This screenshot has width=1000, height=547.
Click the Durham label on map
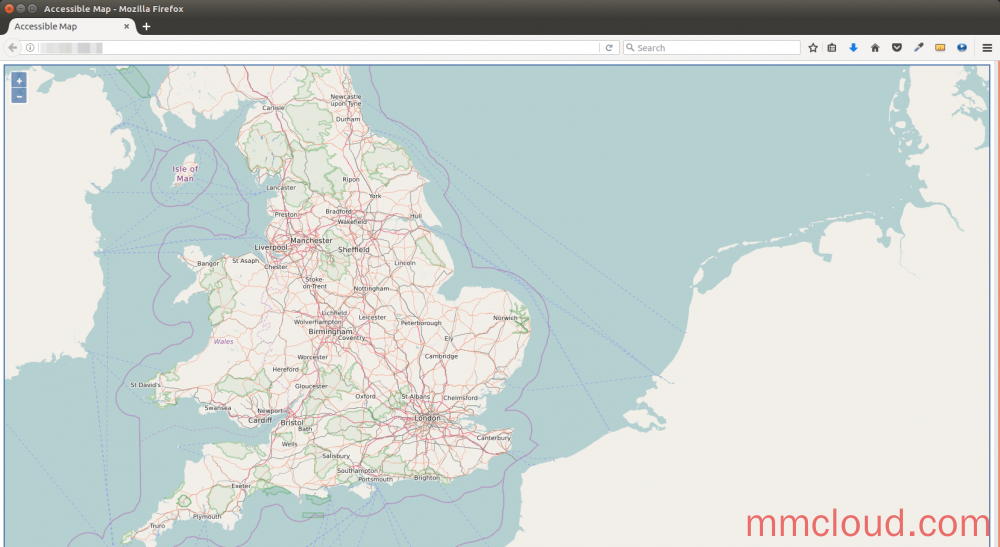click(x=348, y=119)
